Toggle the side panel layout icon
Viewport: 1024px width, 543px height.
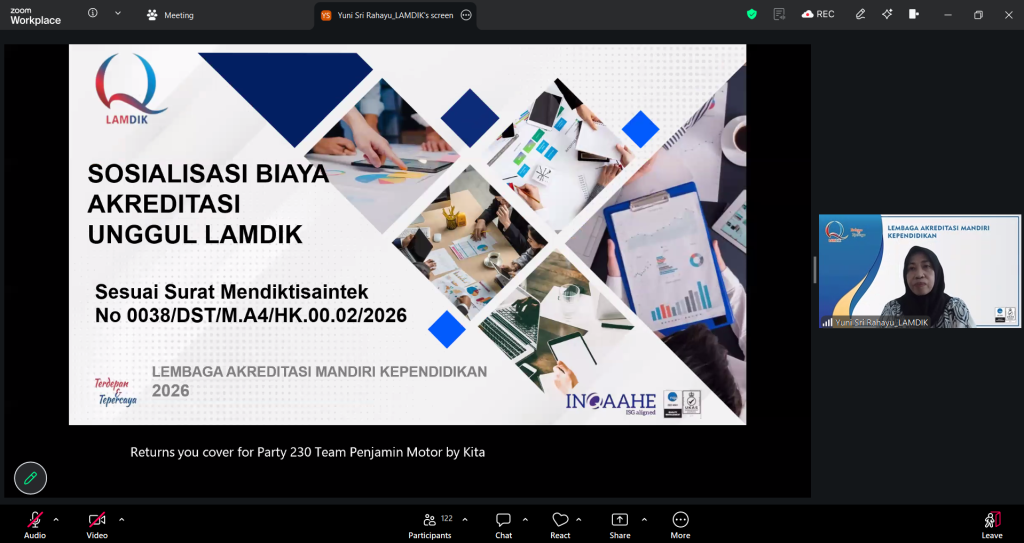914,14
